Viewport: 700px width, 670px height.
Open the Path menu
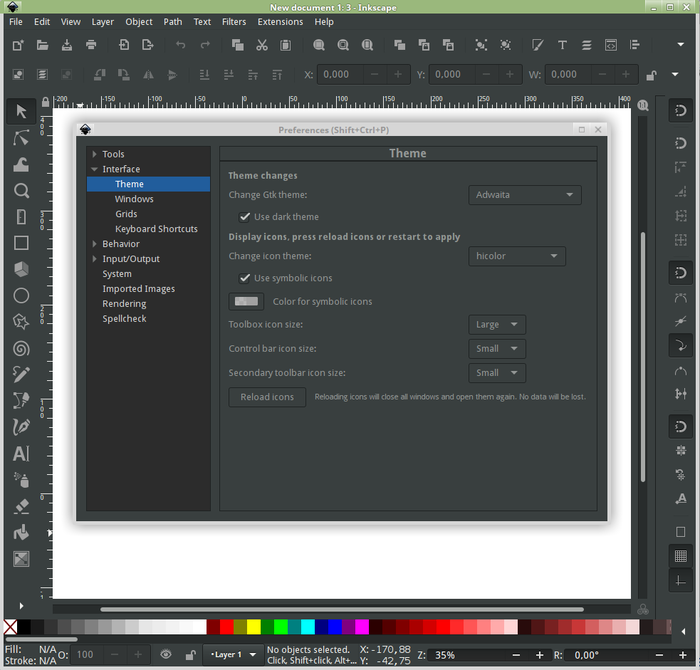pyautogui.click(x=173, y=22)
